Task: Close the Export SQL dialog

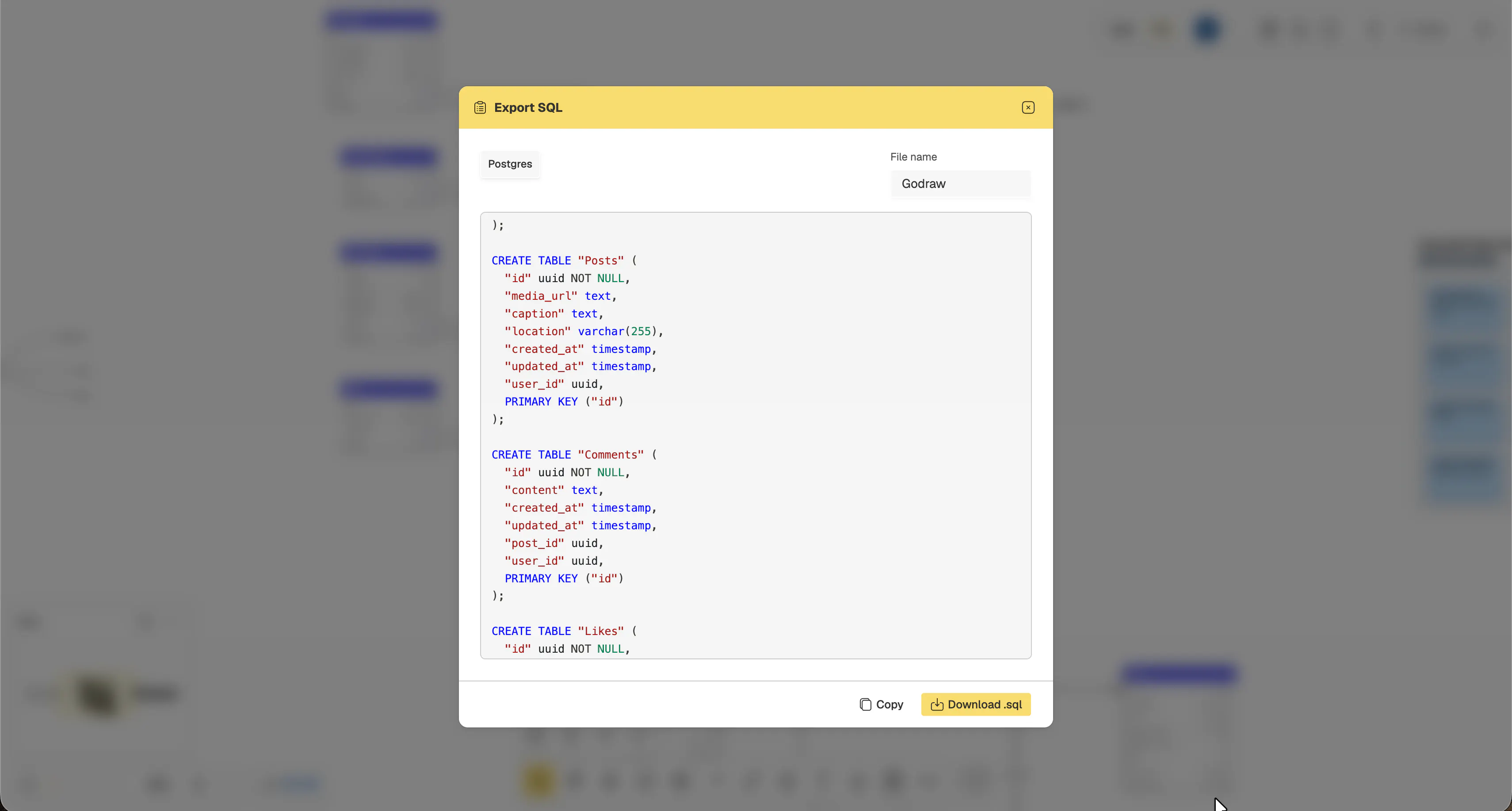Action: 1028,107
